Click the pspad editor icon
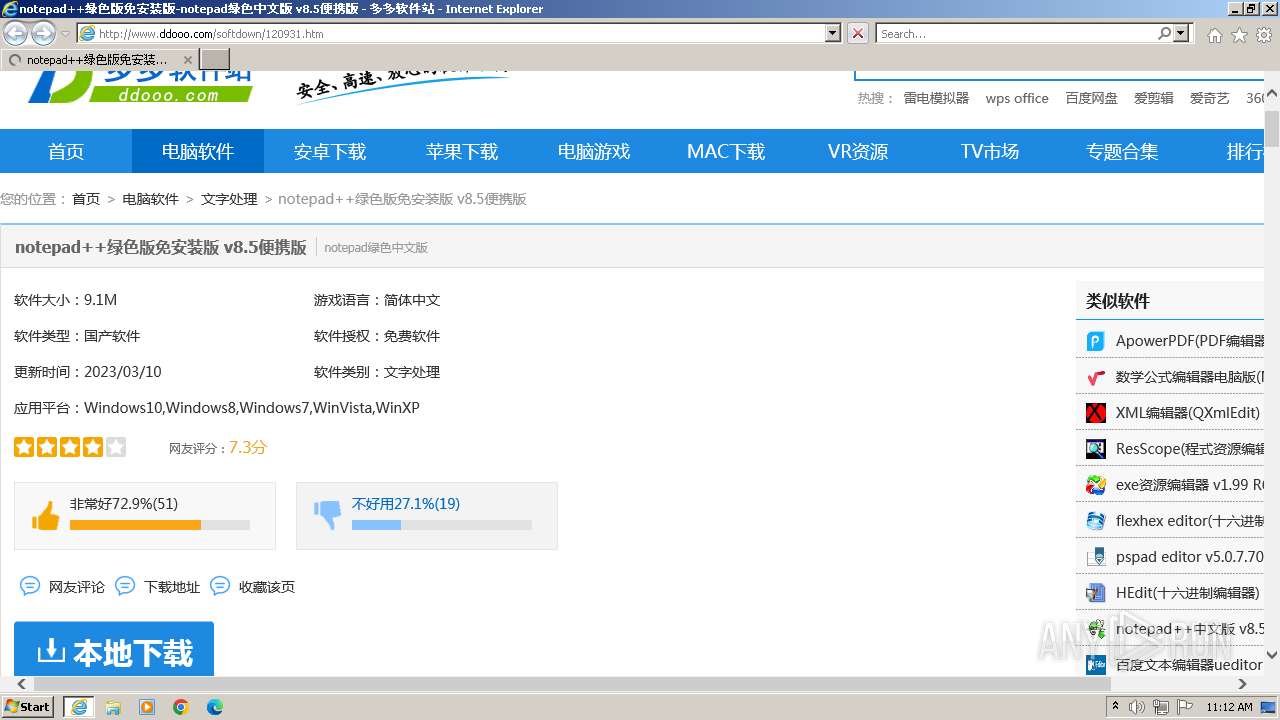The height and width of the screenshot is (720, 1280). coord(1096,557)
